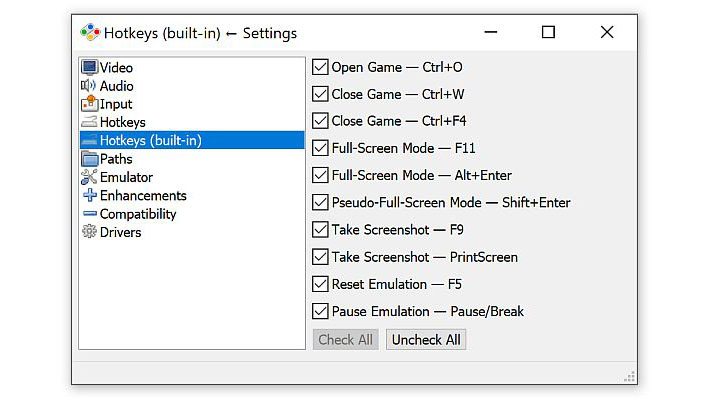710x399 pixels.
Task: Click the Enhancements plus icon
Action: pos(90,195)
